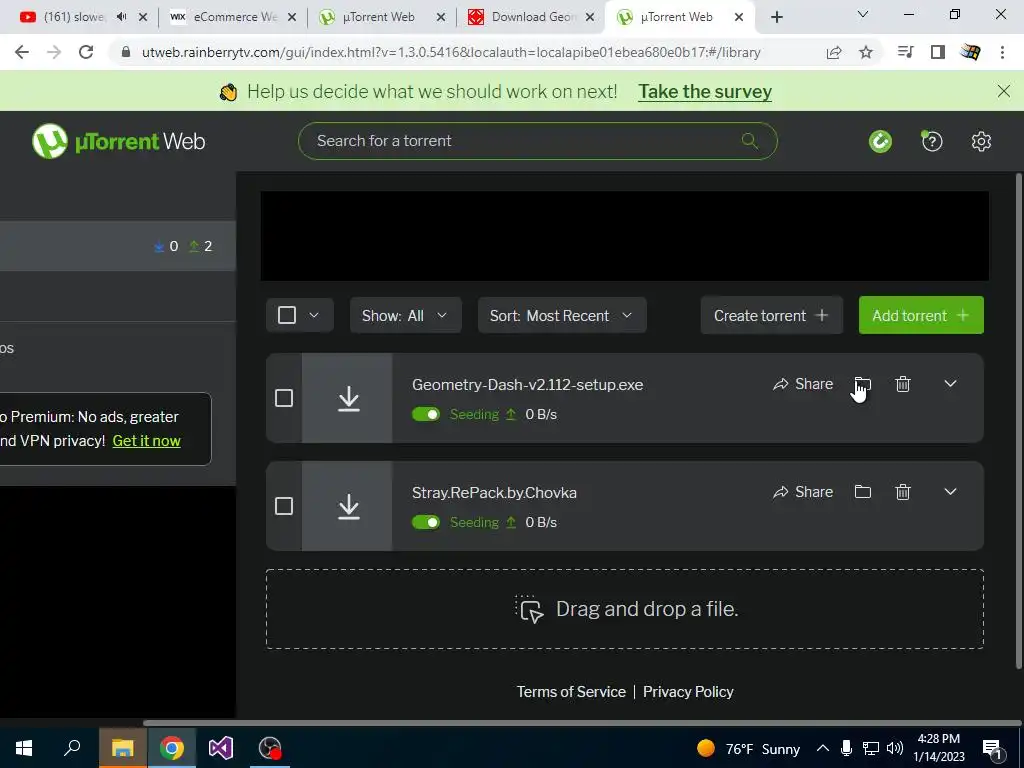The width and height of the screenshot is (1024, 768).
Task: Check the Stray.RePack.by.Chovka checkbox
Action: pyautogui.click(x=284, y=505)
